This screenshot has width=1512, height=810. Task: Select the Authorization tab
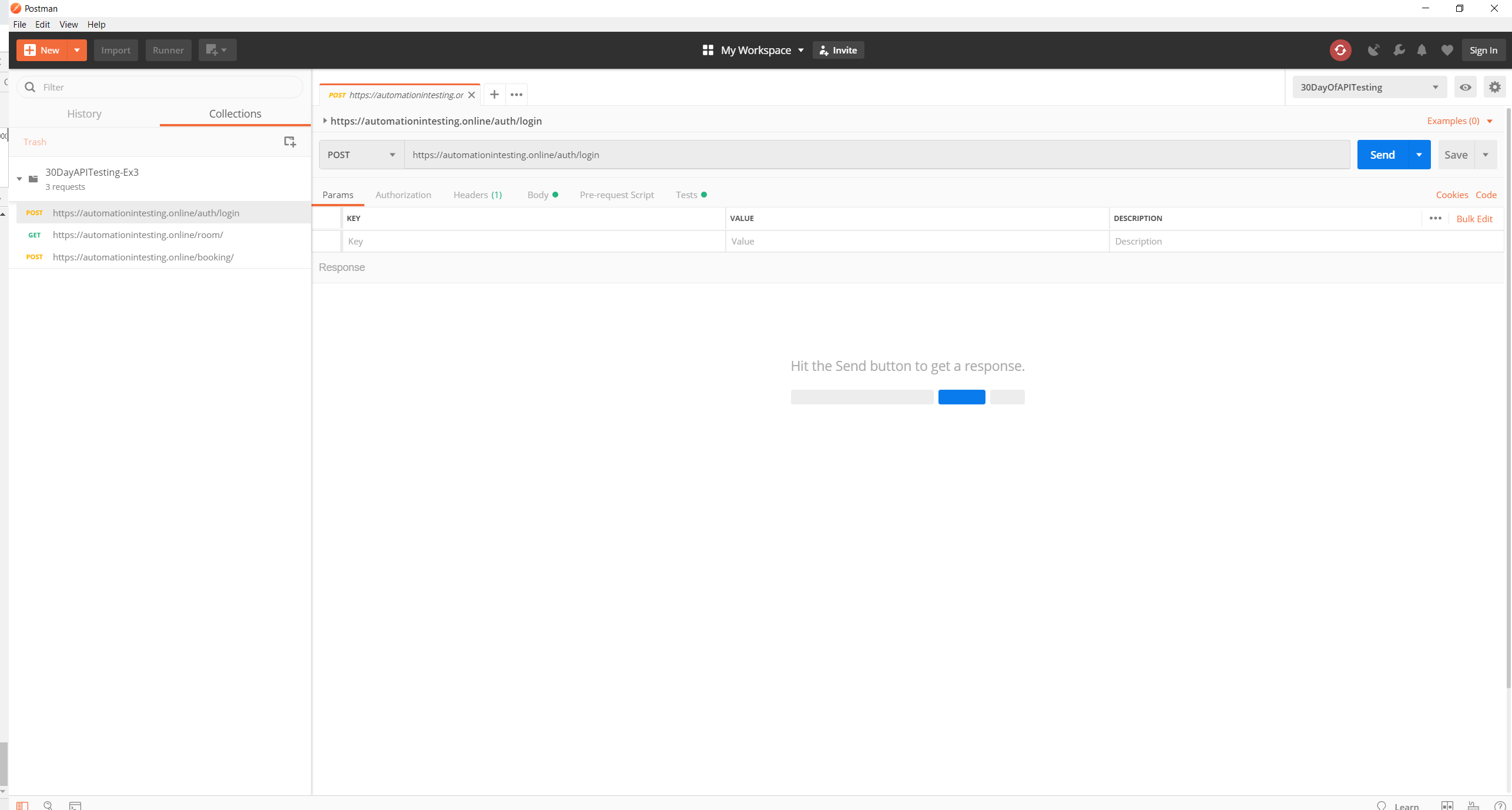[403, 195]
